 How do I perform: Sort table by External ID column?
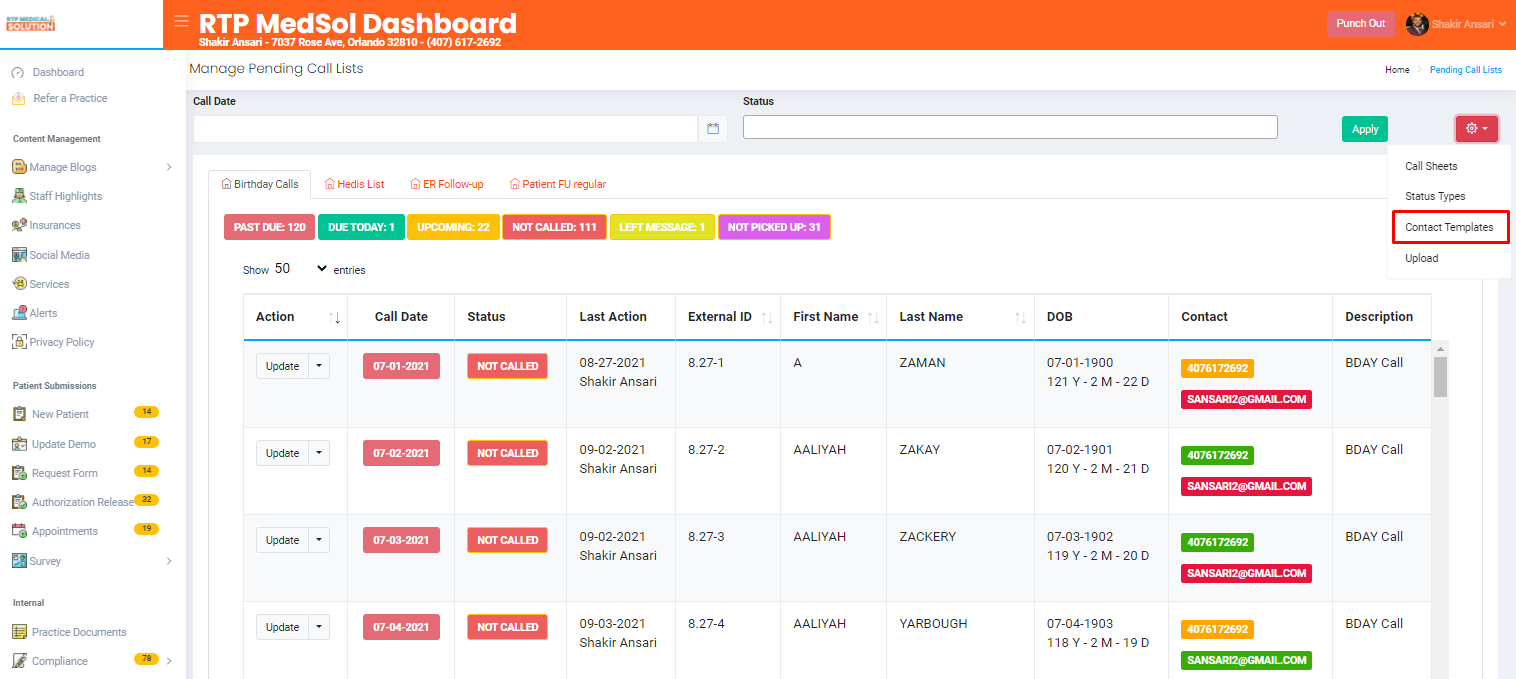pyautogui.click(x=730, y=317)
